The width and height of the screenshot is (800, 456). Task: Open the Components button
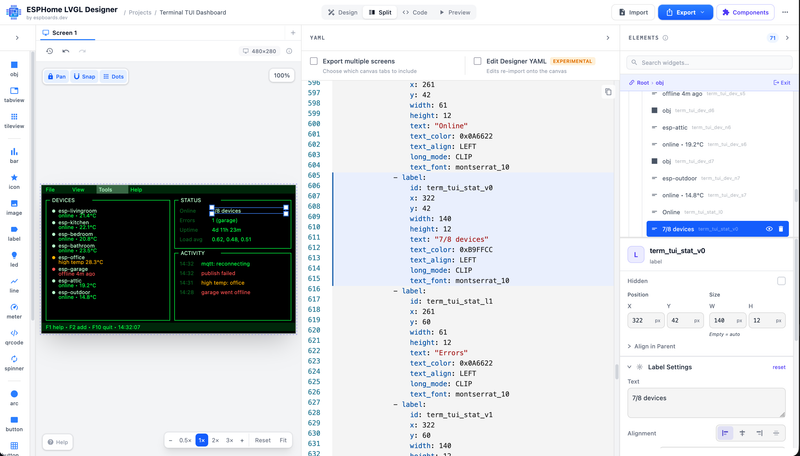click(745, 12)
